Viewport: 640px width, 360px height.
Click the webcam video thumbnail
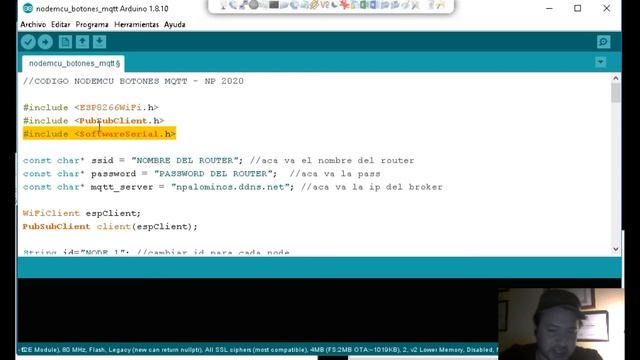point(561,324)
